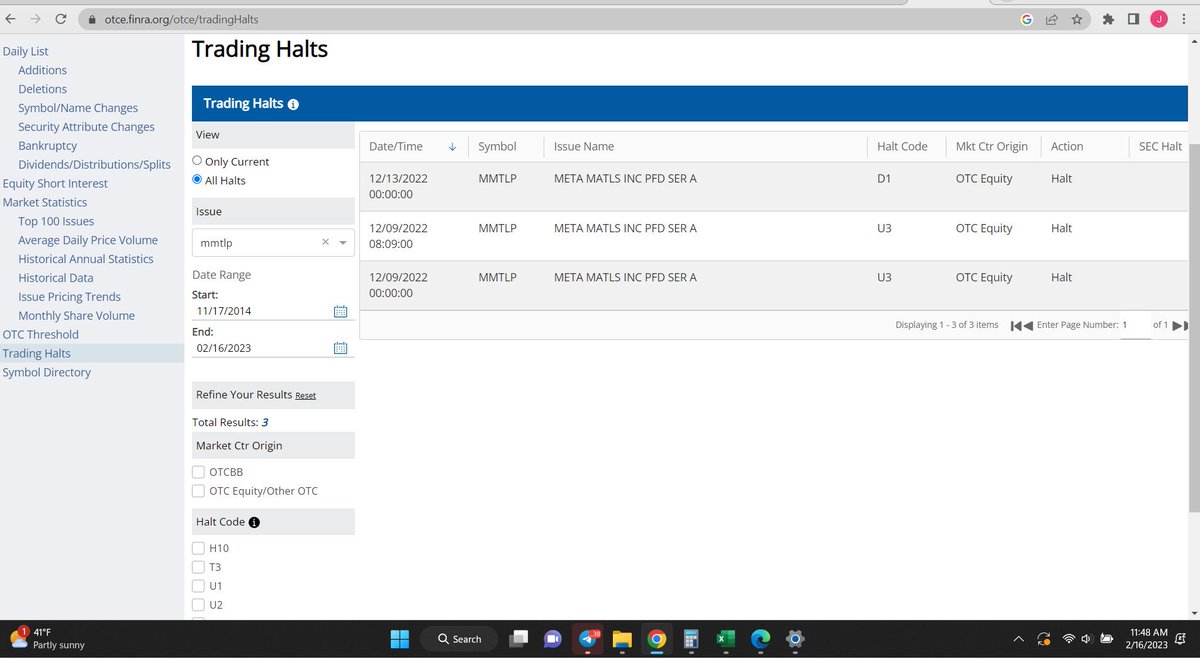Select the Only Current radio button
This screenshot has height=659, width=1200.
click(x=197, y=161)
